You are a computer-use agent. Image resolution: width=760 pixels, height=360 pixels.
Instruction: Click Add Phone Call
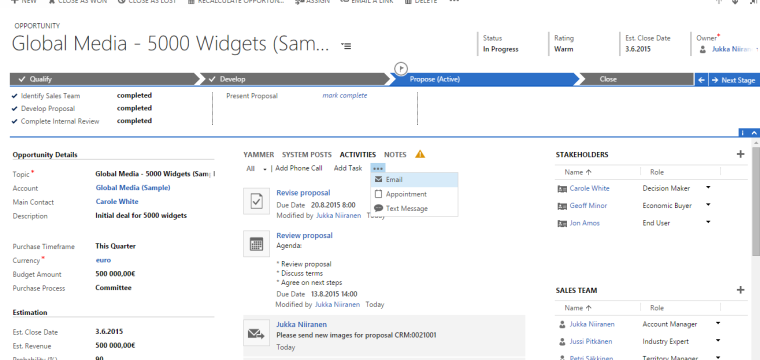(x=299, y=168)
